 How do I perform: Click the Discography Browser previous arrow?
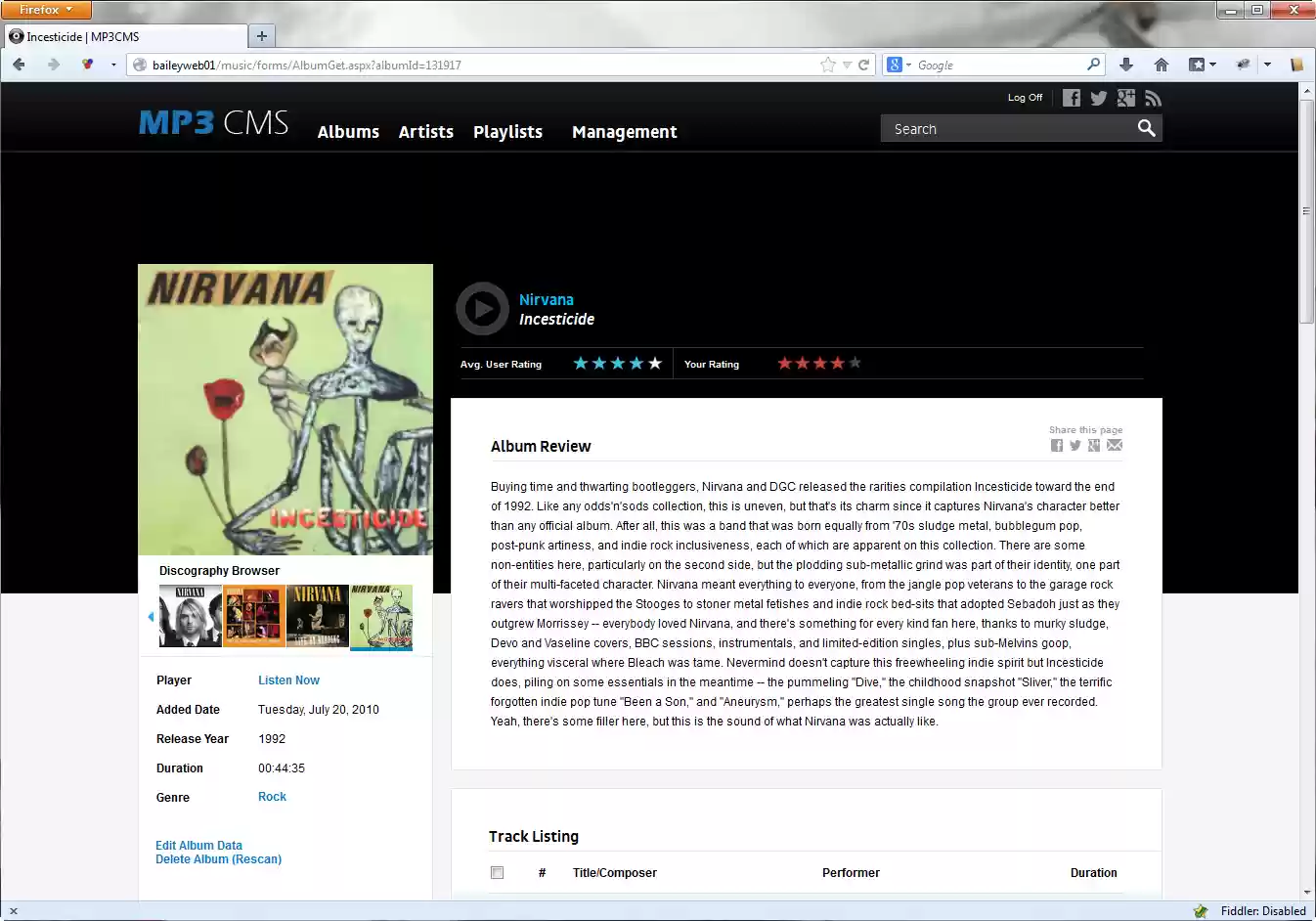(x=150, y=616)
